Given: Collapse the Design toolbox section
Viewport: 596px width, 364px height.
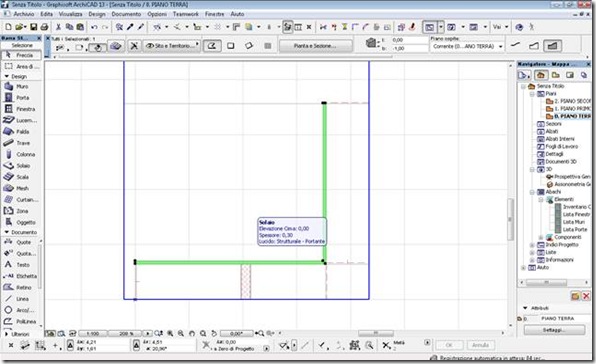Looking at the screenshot, I should [x=6, y=76].
